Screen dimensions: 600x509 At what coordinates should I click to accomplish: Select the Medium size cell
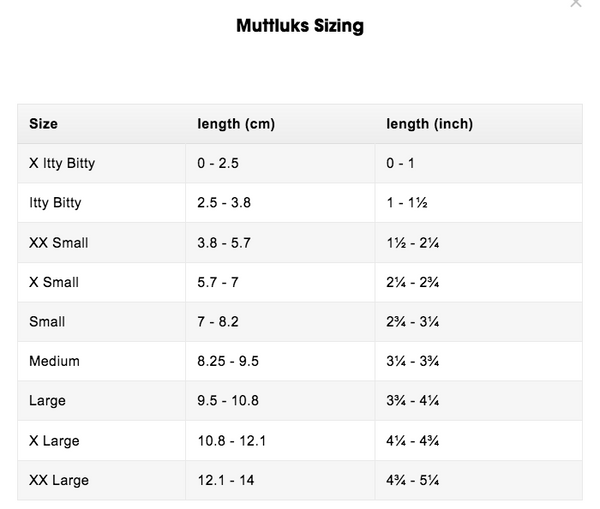[x=101, y=361]
